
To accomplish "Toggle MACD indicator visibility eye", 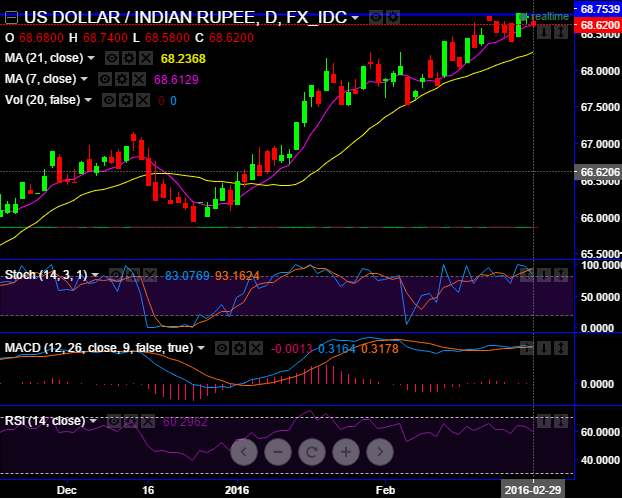I will [x=222, y=348].
